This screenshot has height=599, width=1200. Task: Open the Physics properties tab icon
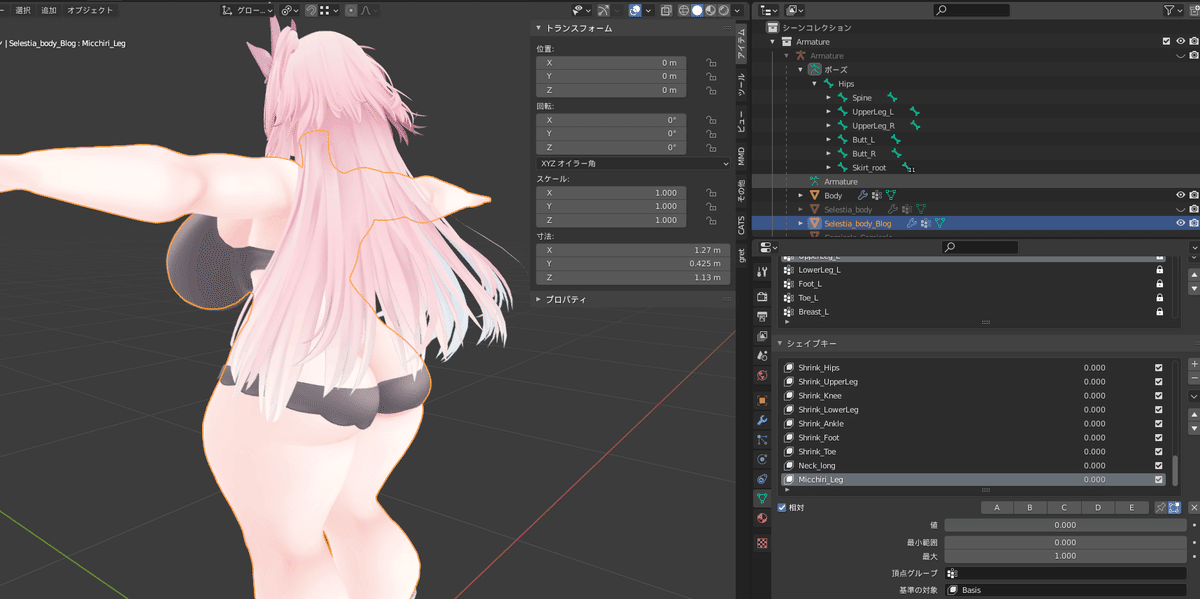click(762, 459)
